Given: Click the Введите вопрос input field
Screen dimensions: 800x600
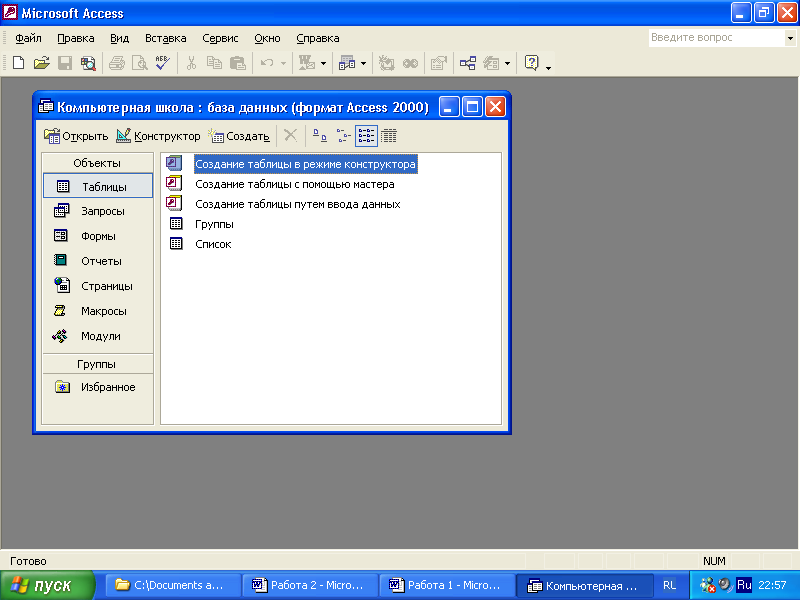Looking at the screenshot, I should pos(717,38).
